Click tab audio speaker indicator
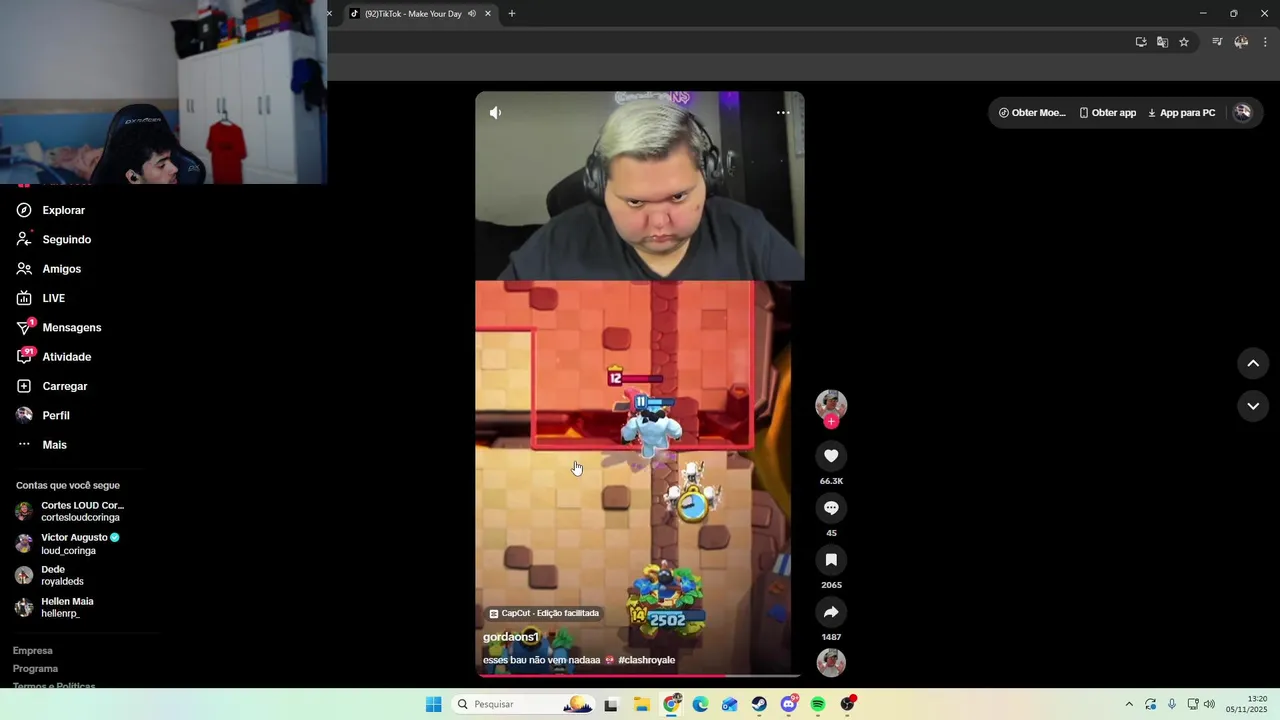1280x720 pixels. click(x=472, y=14)
